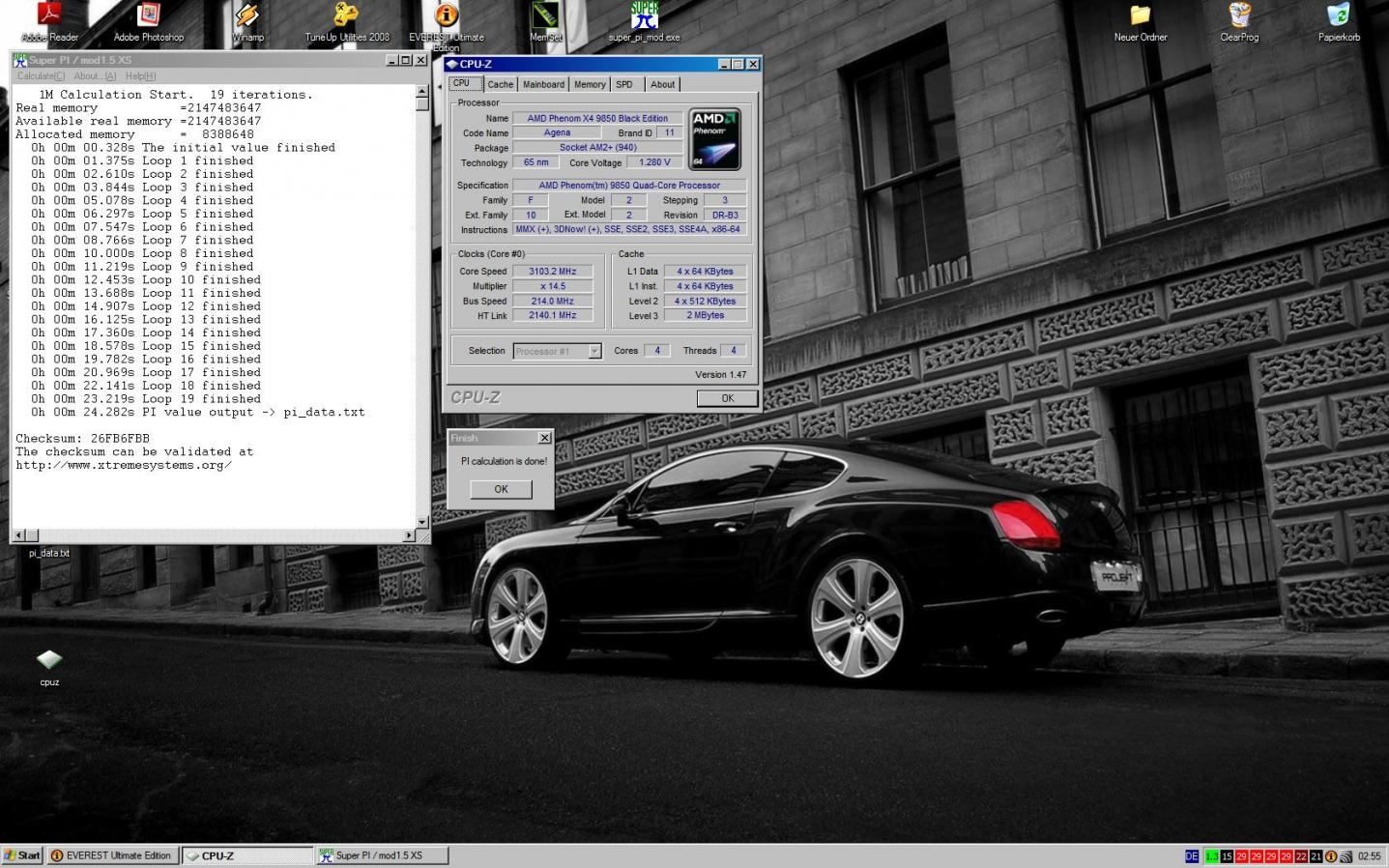
Task: Open Windows Start menu
Action: click(22, 855)
